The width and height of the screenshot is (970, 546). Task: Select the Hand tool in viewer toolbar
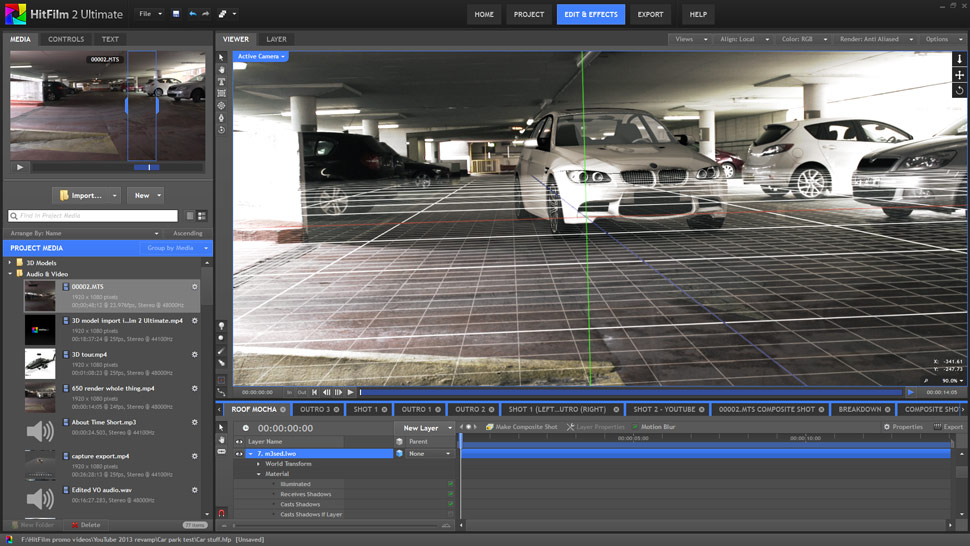point(222,70)
